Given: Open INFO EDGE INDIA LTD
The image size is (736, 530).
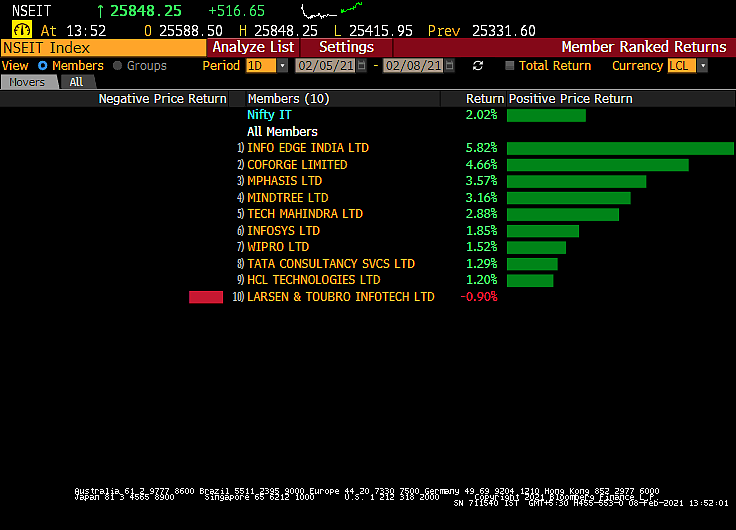Looking at the screenshot, I should pos(308,148).
